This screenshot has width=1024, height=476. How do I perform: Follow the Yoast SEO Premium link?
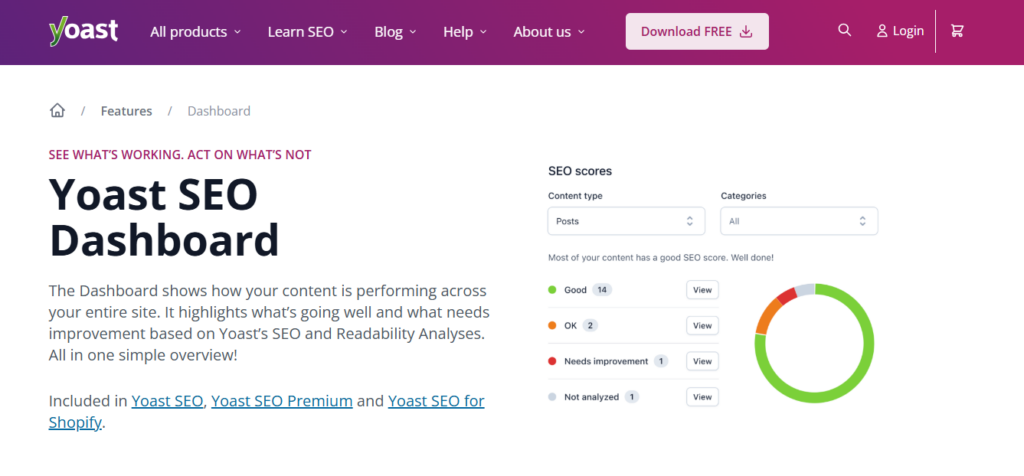(282, 401)
